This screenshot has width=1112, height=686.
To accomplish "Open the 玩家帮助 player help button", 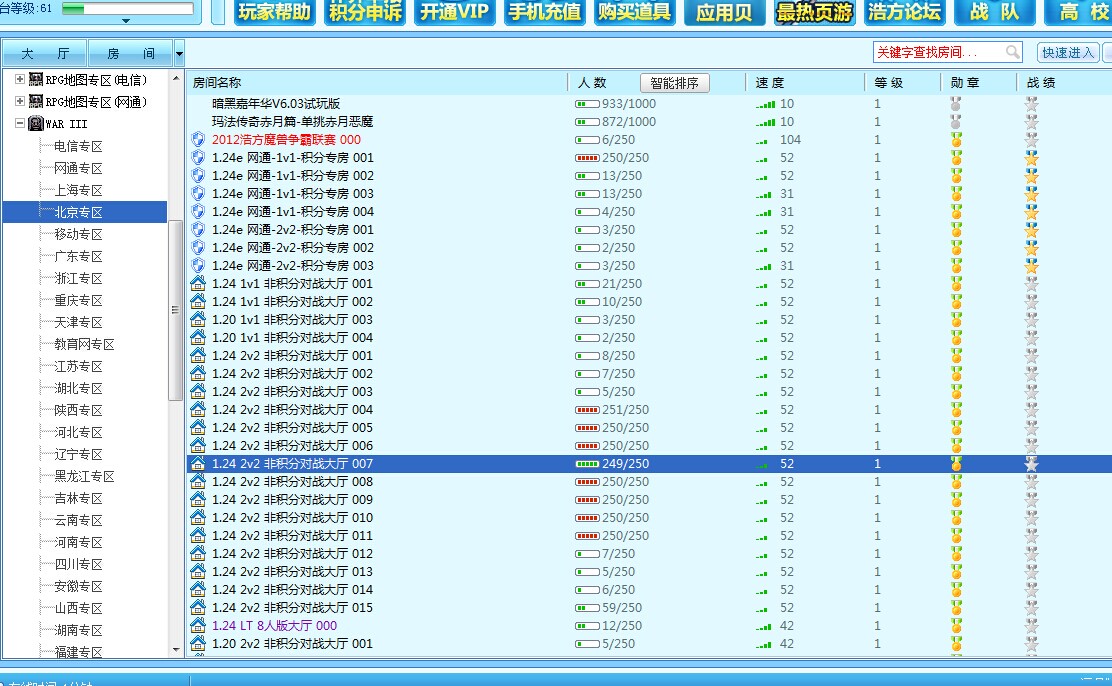I will click(x=274, y=12).
